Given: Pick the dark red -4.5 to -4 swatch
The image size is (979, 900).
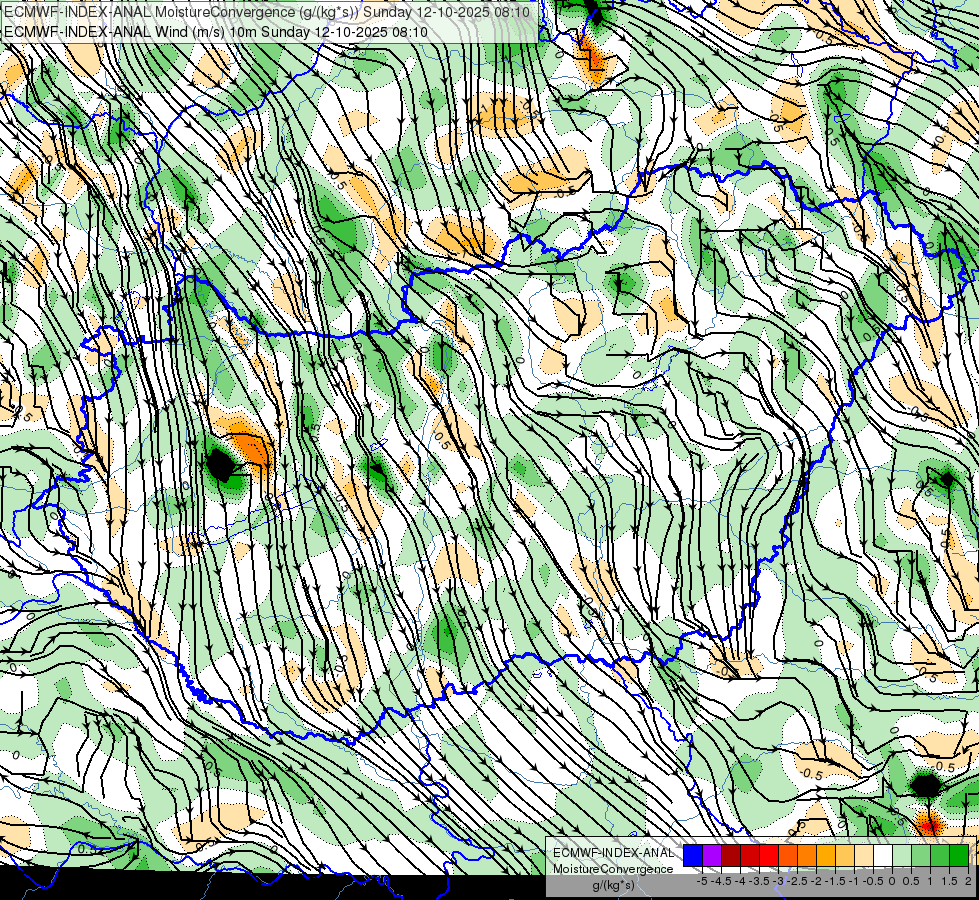Looking at the screenshot, I should 731,856.
